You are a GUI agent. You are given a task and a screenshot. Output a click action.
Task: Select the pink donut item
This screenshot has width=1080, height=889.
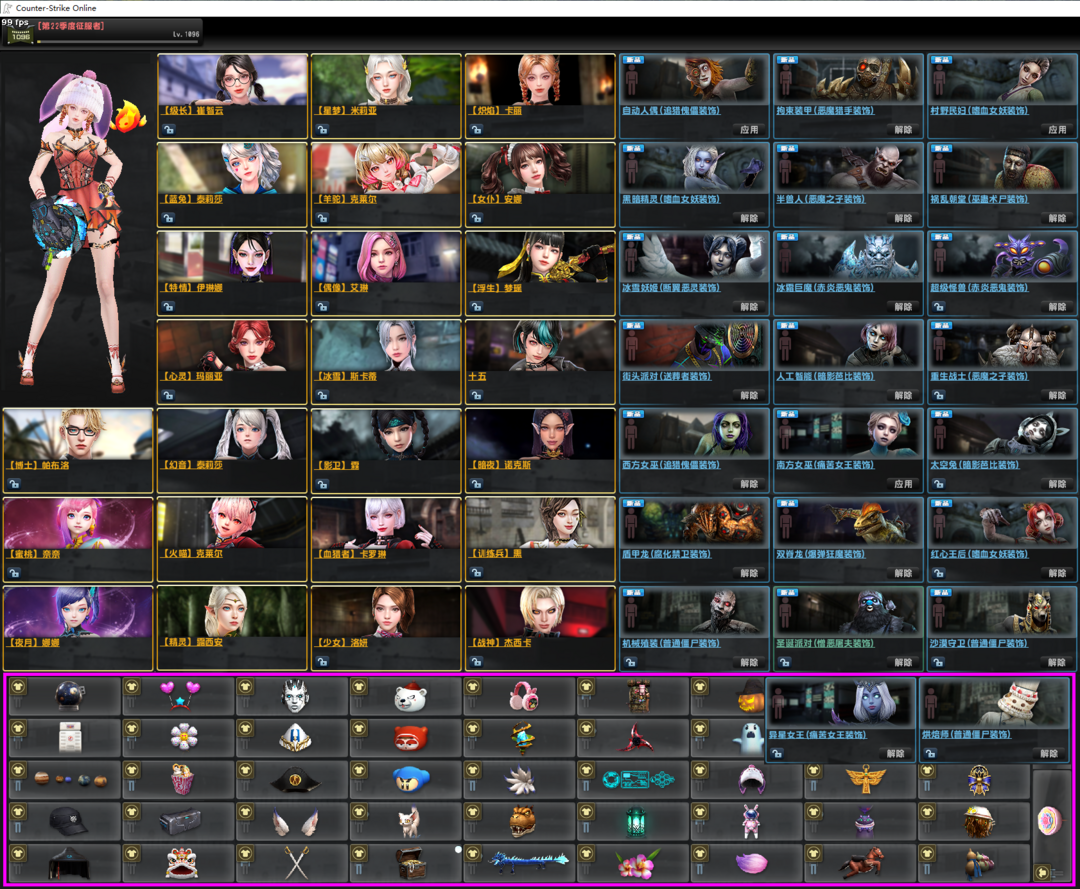(x=1050, y=820)
